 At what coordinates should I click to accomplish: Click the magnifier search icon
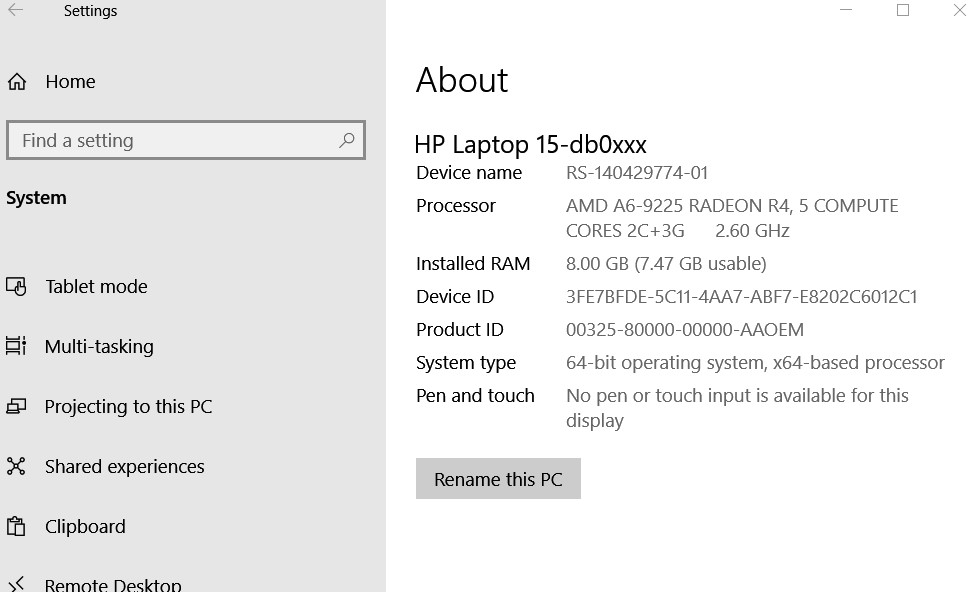click(x=346, y=140)
